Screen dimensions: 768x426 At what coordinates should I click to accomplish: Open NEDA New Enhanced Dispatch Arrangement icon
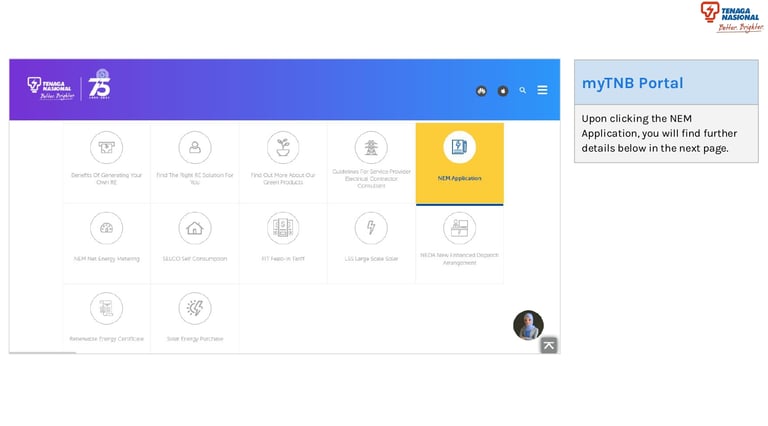(459, 228)
